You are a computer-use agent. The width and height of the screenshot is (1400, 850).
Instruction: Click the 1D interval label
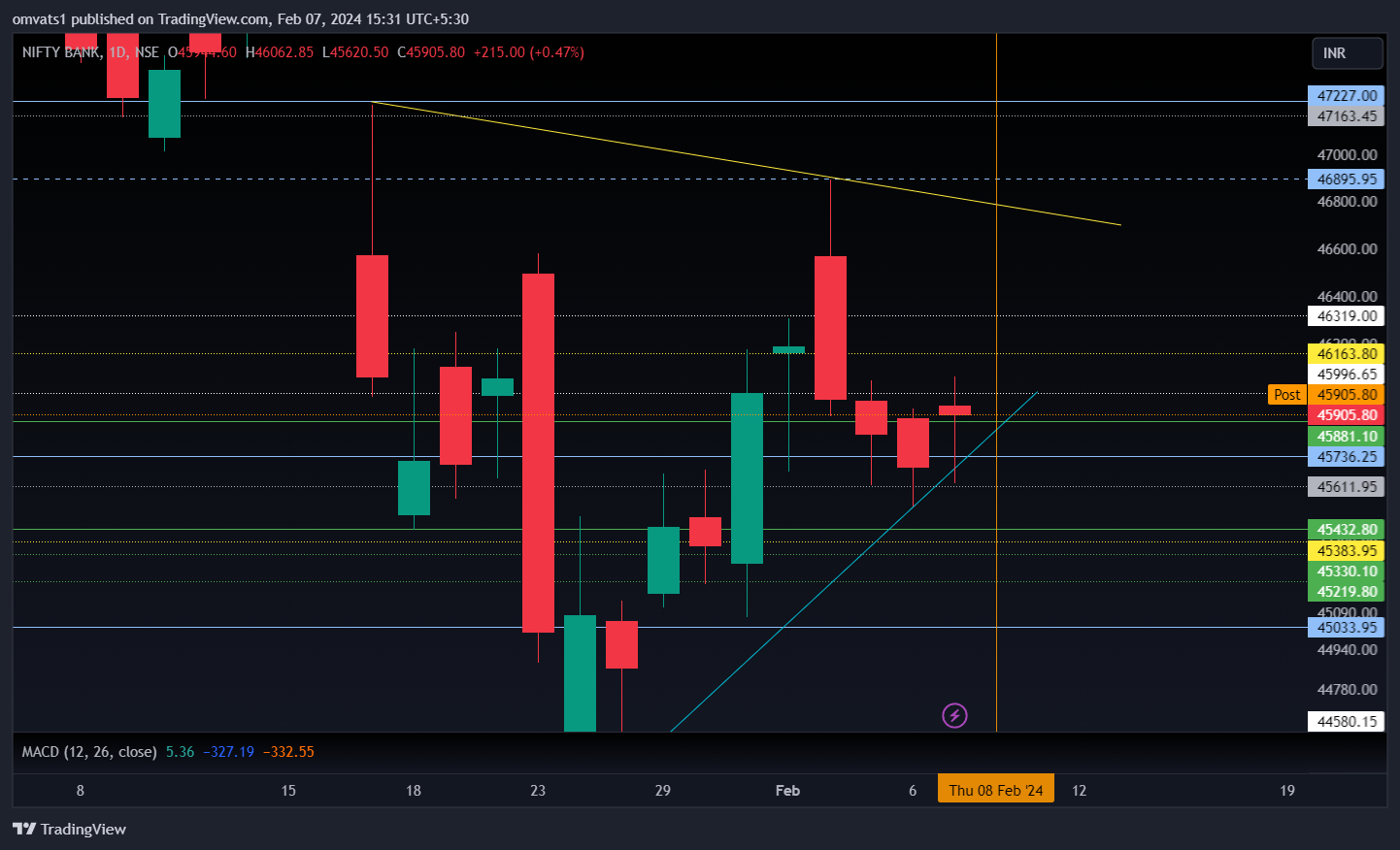coord(118,52)
